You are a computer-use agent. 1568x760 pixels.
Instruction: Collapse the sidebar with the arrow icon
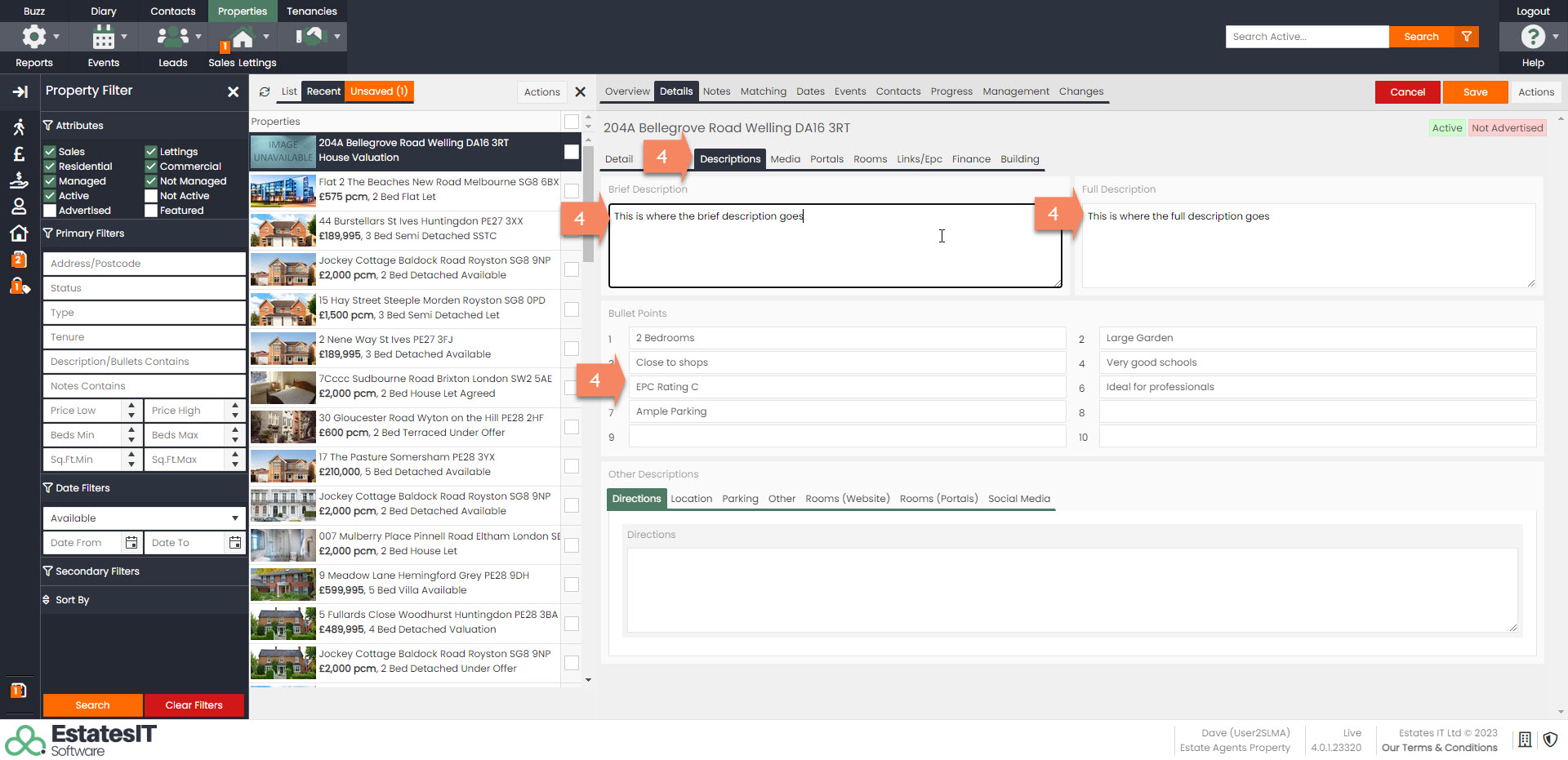(x=20, y=92)
